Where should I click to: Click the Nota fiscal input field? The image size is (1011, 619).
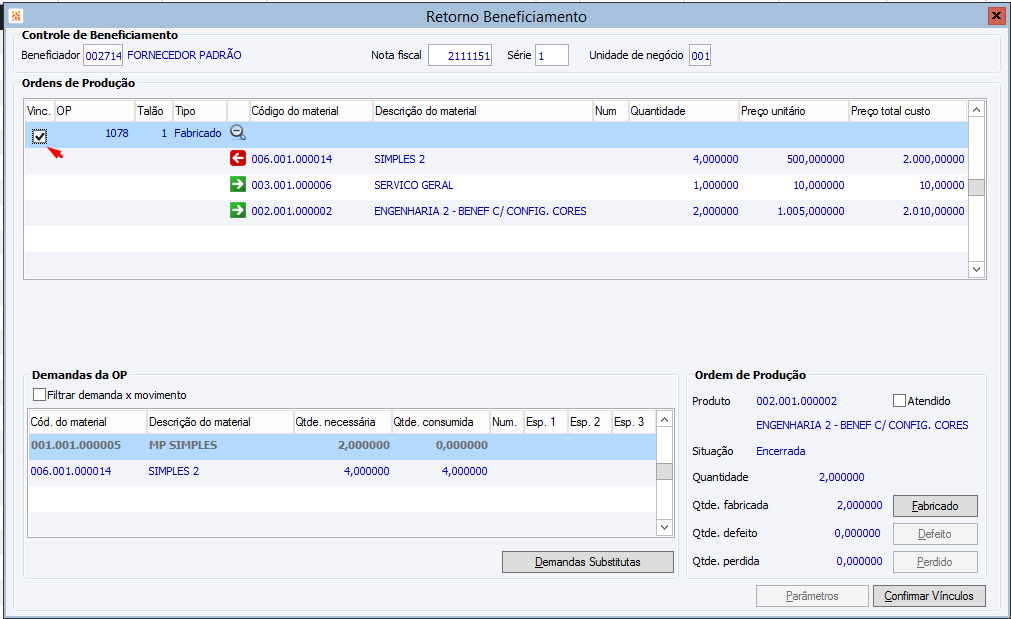[459, 56]
